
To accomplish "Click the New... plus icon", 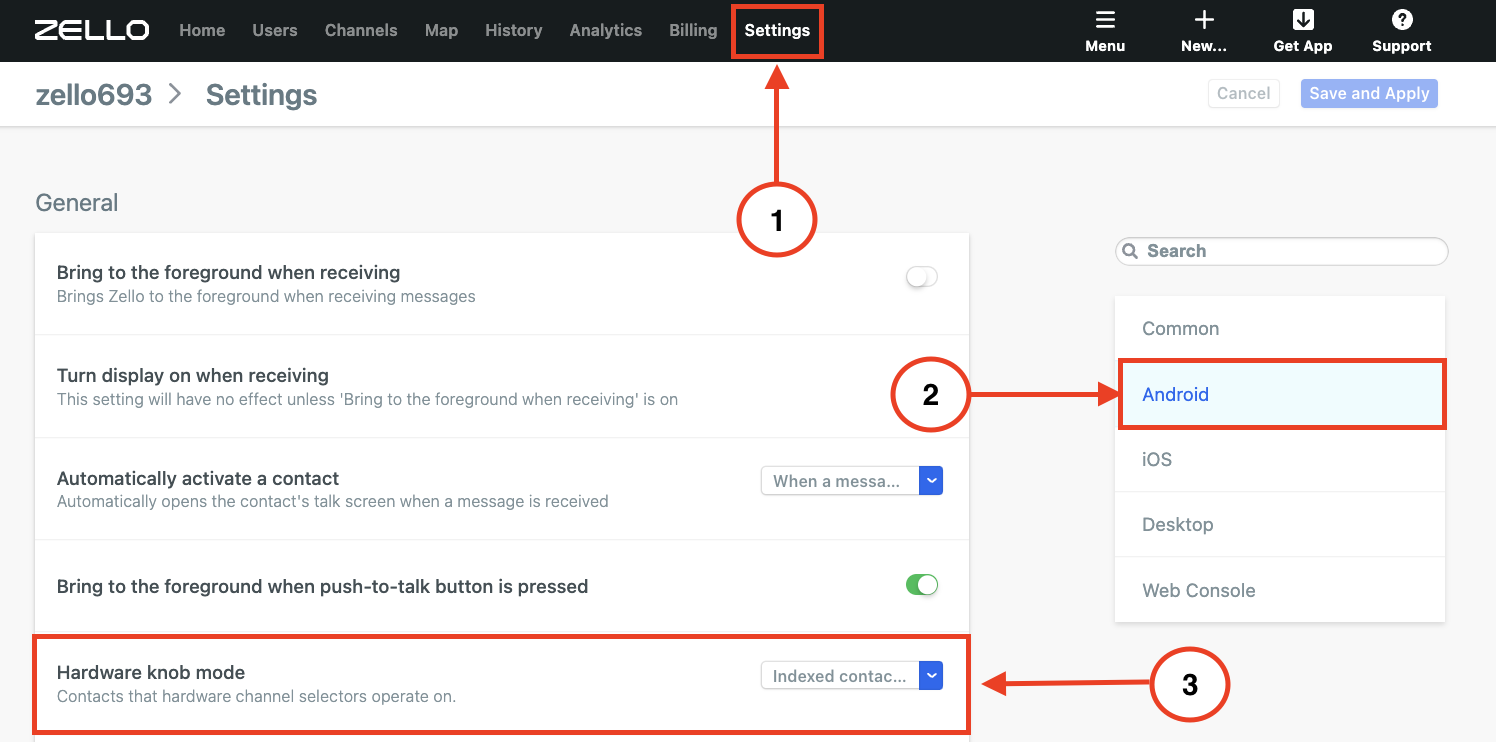I will click(1204, 20).
